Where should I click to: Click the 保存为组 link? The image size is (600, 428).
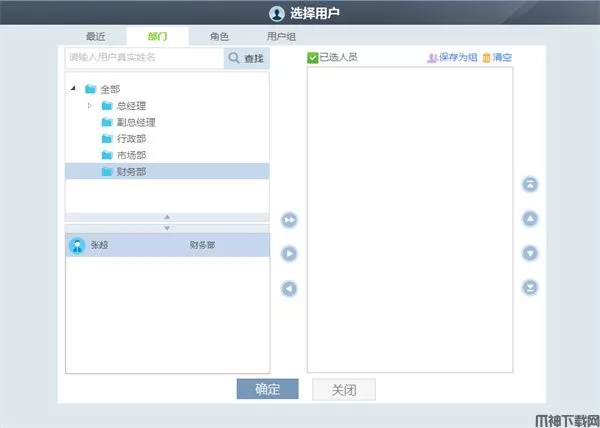pos(458,57)
